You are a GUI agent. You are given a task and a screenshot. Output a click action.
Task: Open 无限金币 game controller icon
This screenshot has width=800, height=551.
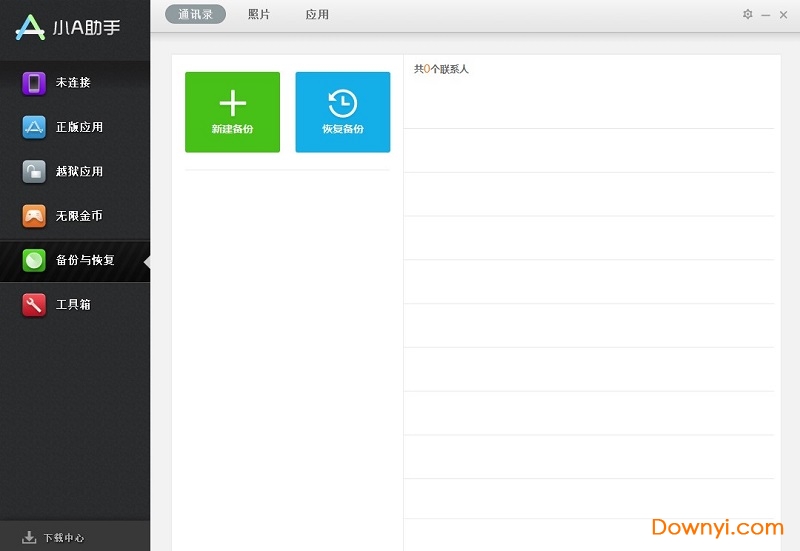coord(34,216)
